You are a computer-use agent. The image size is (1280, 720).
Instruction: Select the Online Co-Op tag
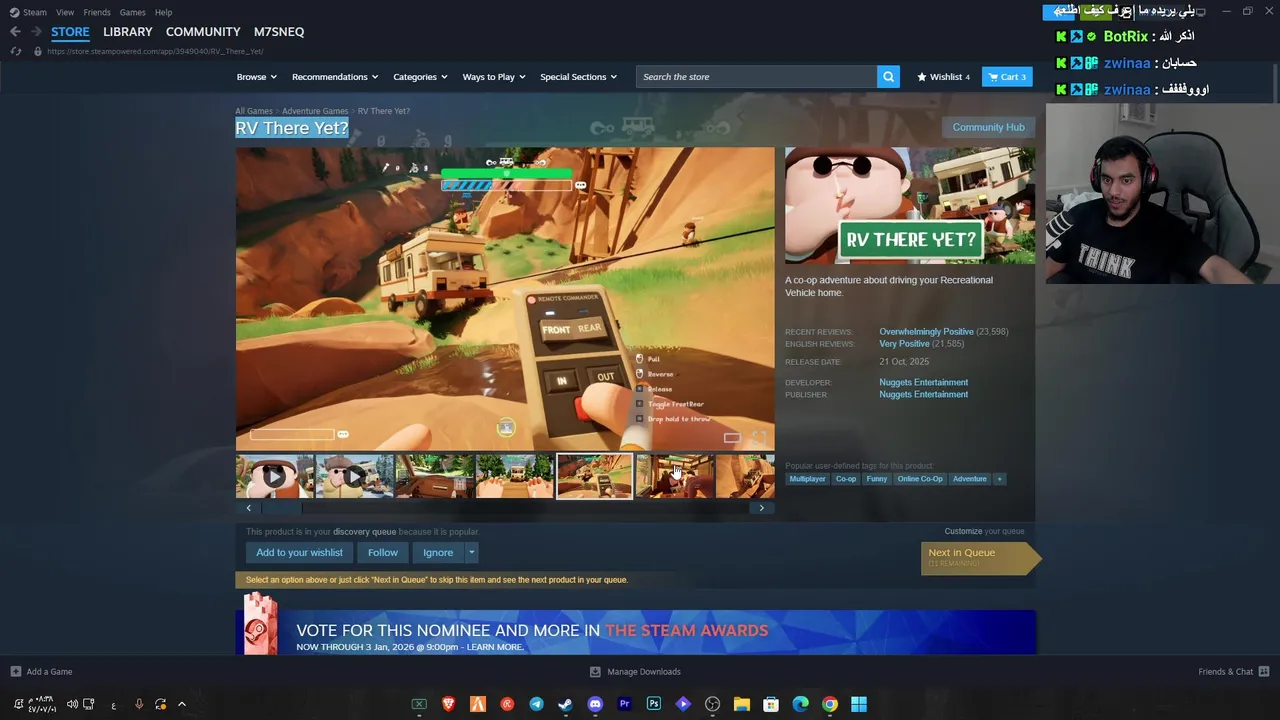pos(920,479)
